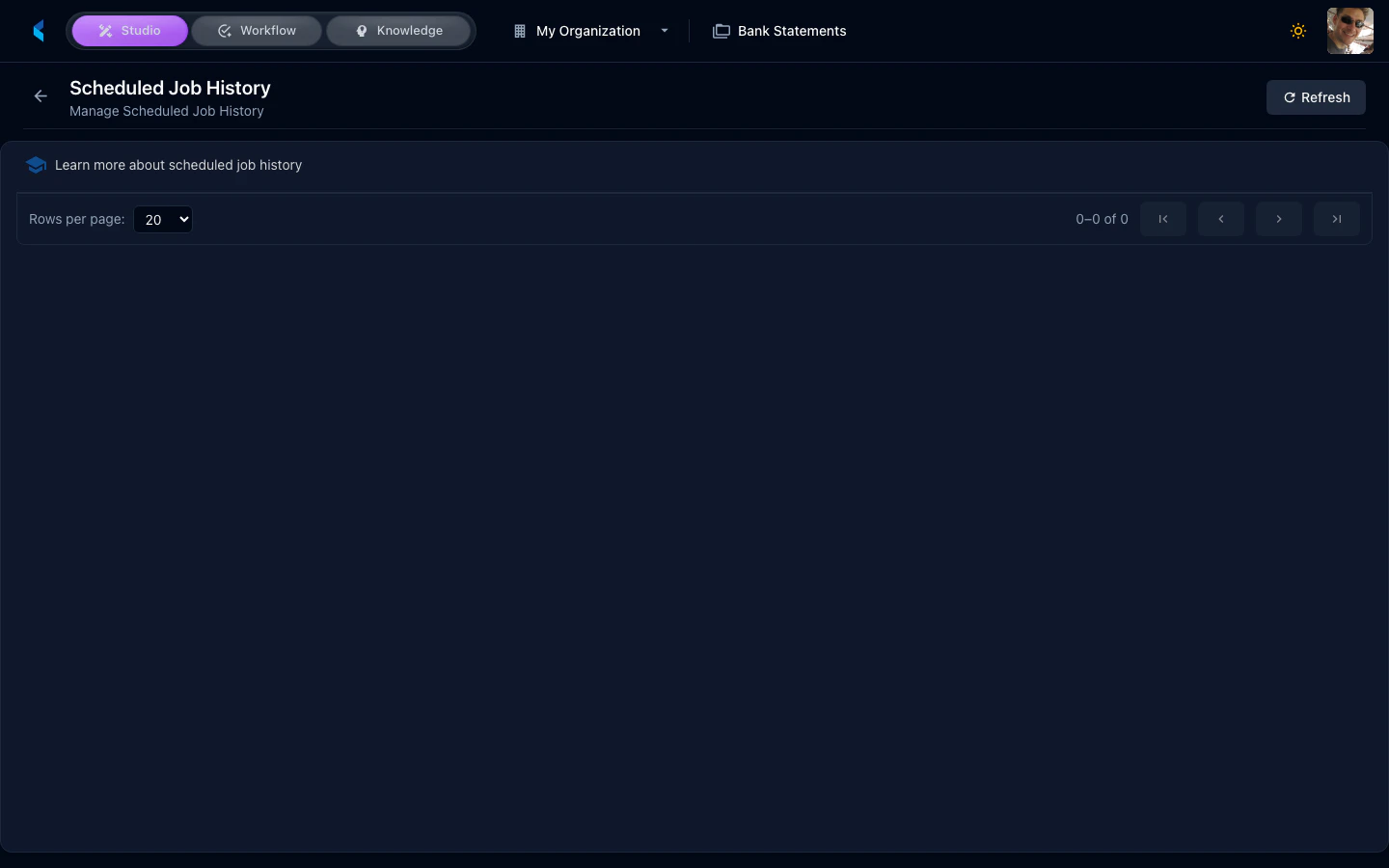Go to the previous page
Screen dimensions: 1389x868
pos(1221,219)
